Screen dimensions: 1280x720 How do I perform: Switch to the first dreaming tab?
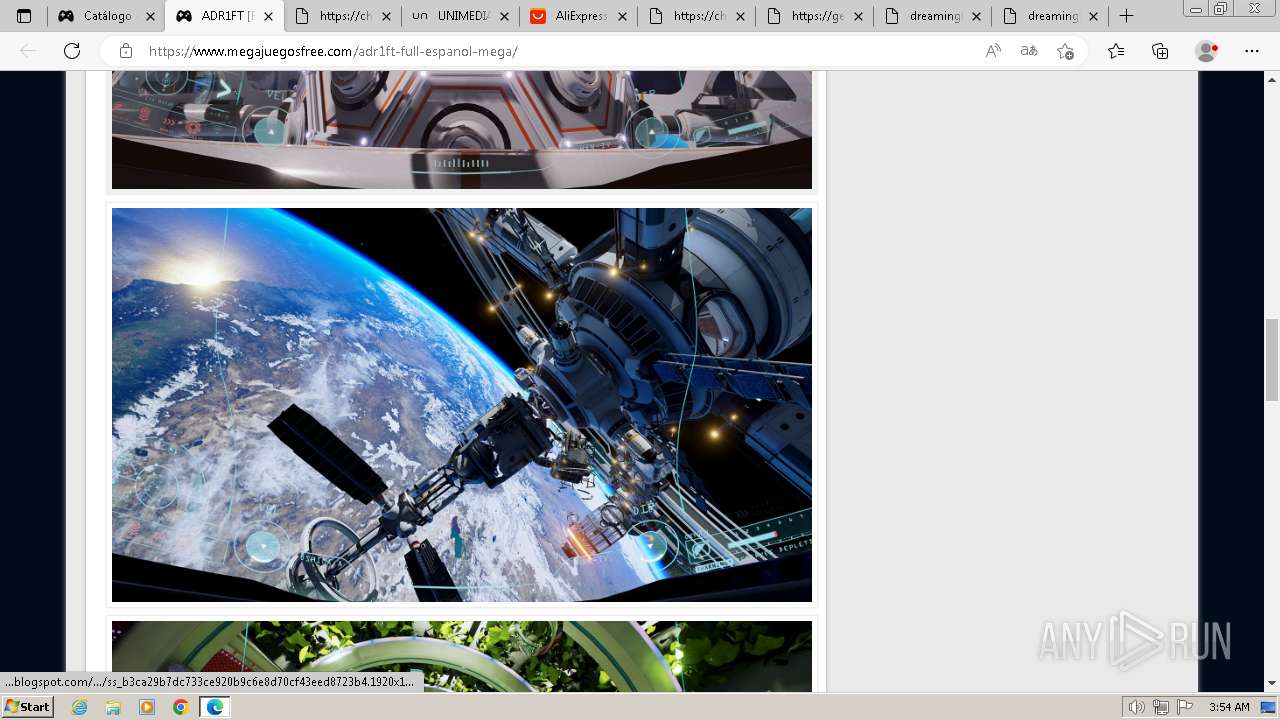932,16
